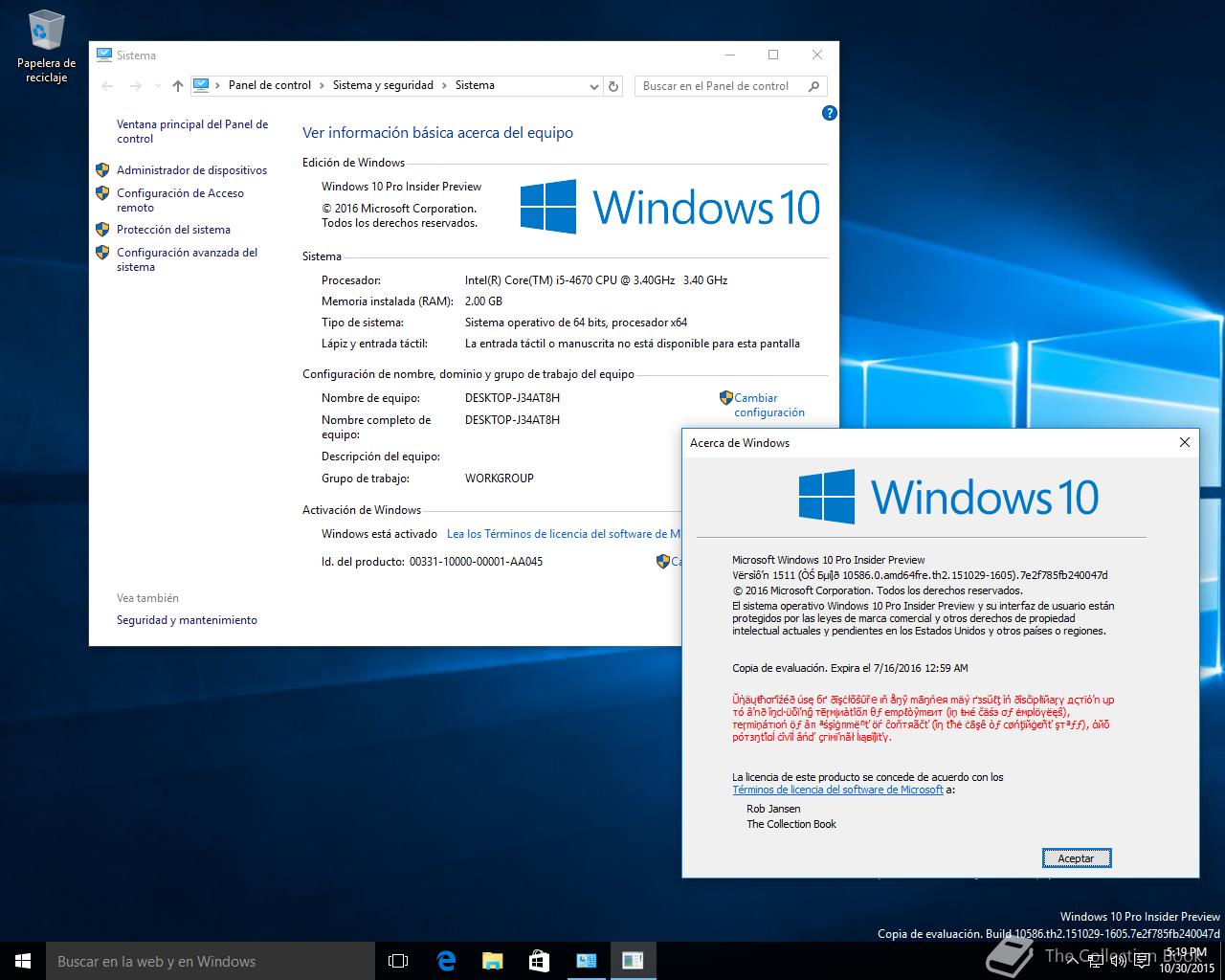
Task: Click the up-folder arrow in Sistema window
Action: click(178, 86)
